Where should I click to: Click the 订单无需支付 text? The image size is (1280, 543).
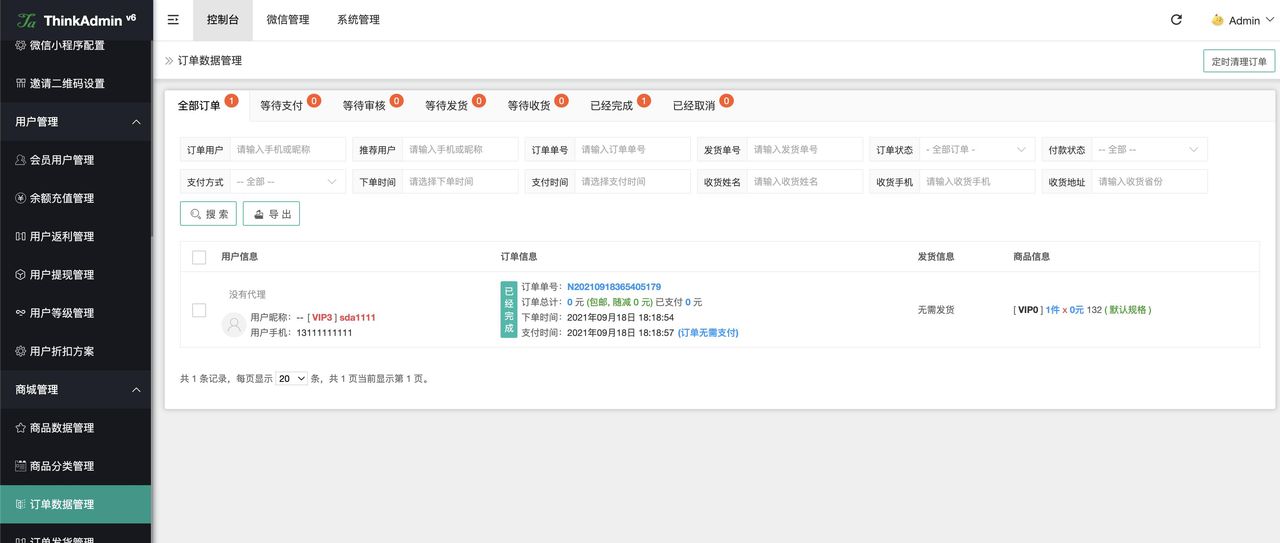(708, 332)
